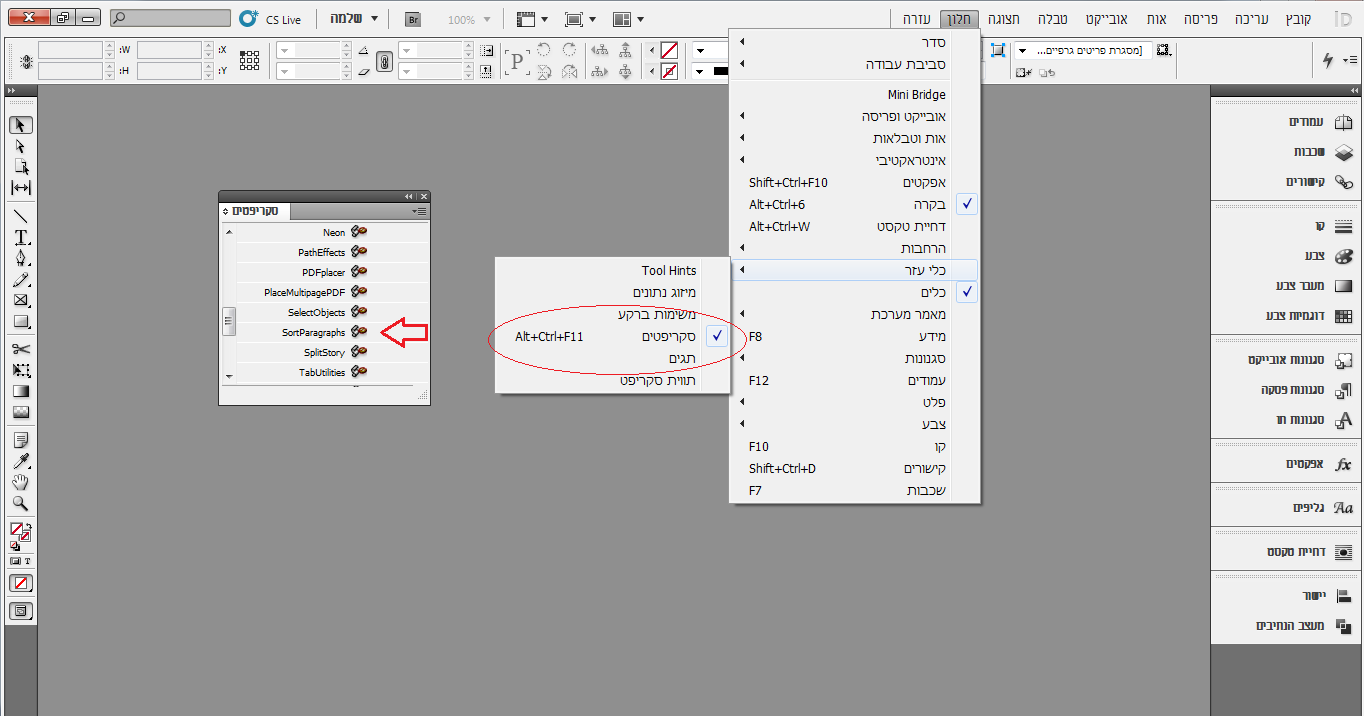Toggle the כלים (Tools) checked window item
This screenshot has width=1364, height=716.
(x=856, y=292)
